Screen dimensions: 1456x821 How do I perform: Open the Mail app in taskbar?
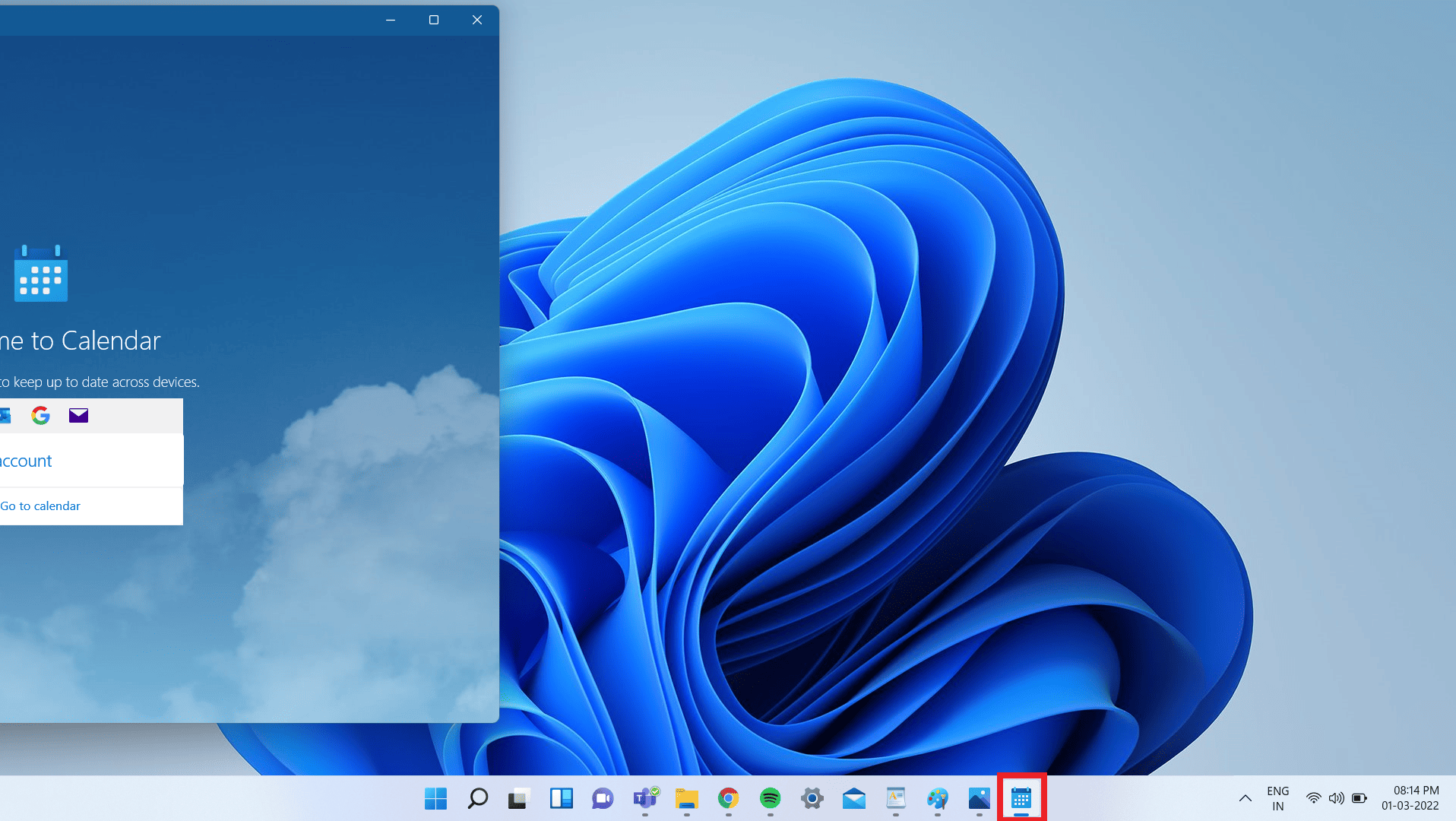tap(854, 798)
